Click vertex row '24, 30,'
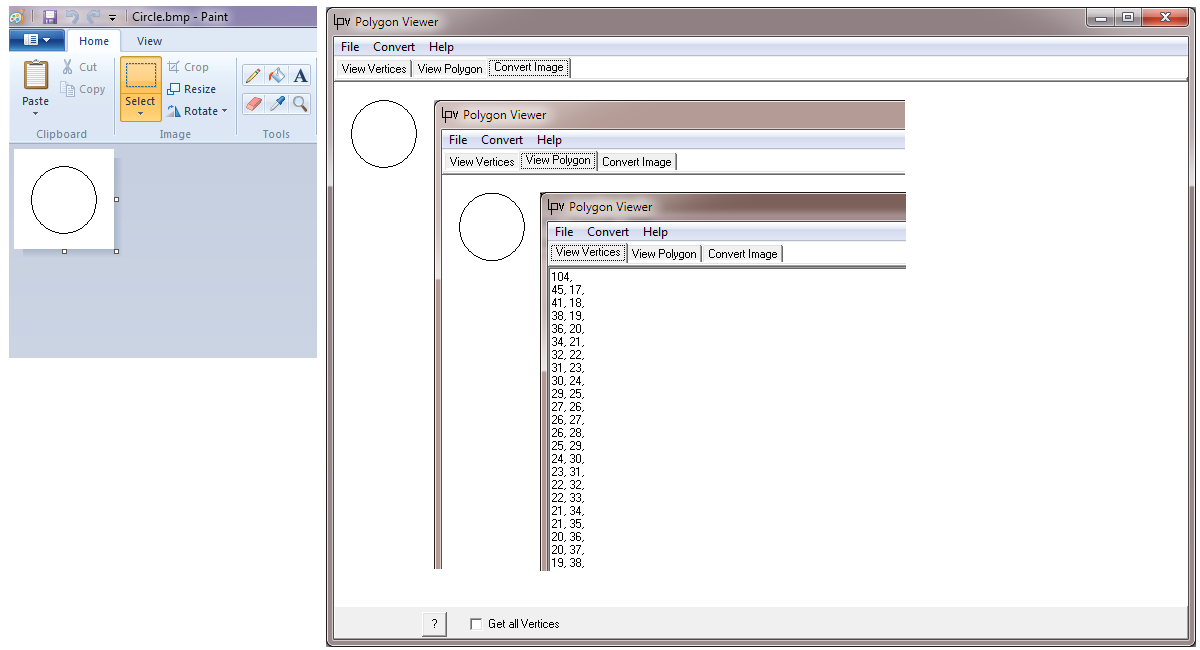Viewport: 1200px width, 650px height. click(568, 459)
